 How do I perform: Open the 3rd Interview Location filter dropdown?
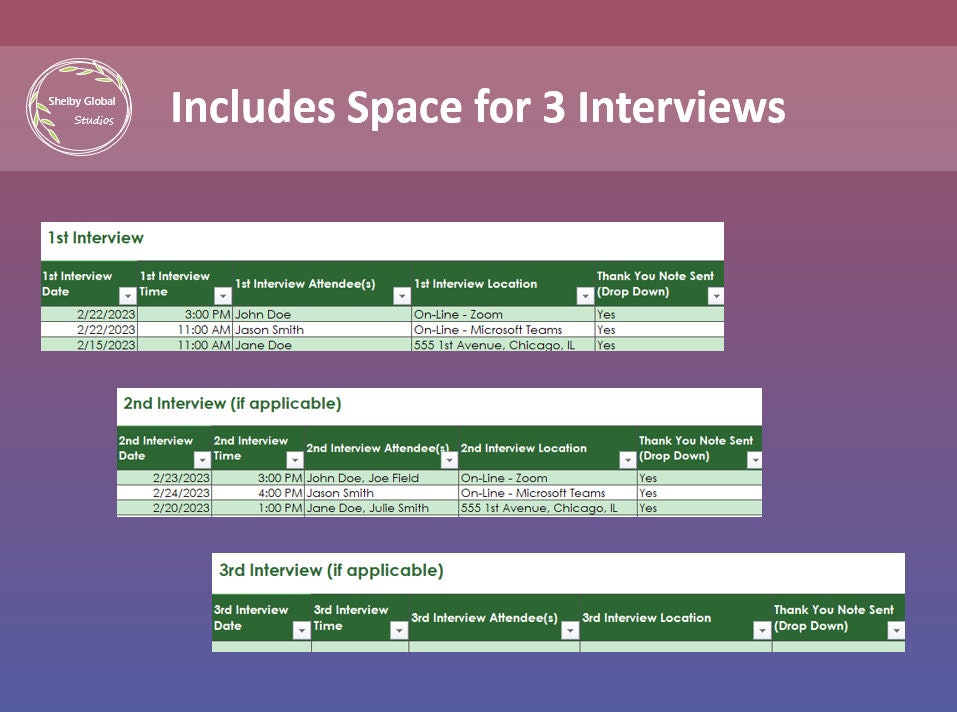coord(762,630)
